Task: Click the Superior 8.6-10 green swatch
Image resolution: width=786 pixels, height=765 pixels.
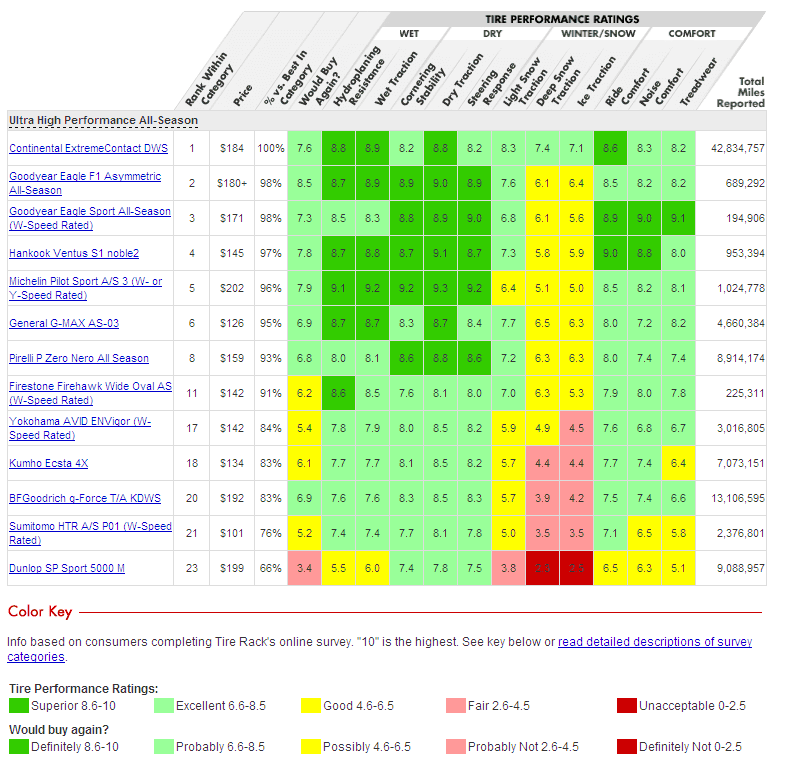Action: coord(19,706)
